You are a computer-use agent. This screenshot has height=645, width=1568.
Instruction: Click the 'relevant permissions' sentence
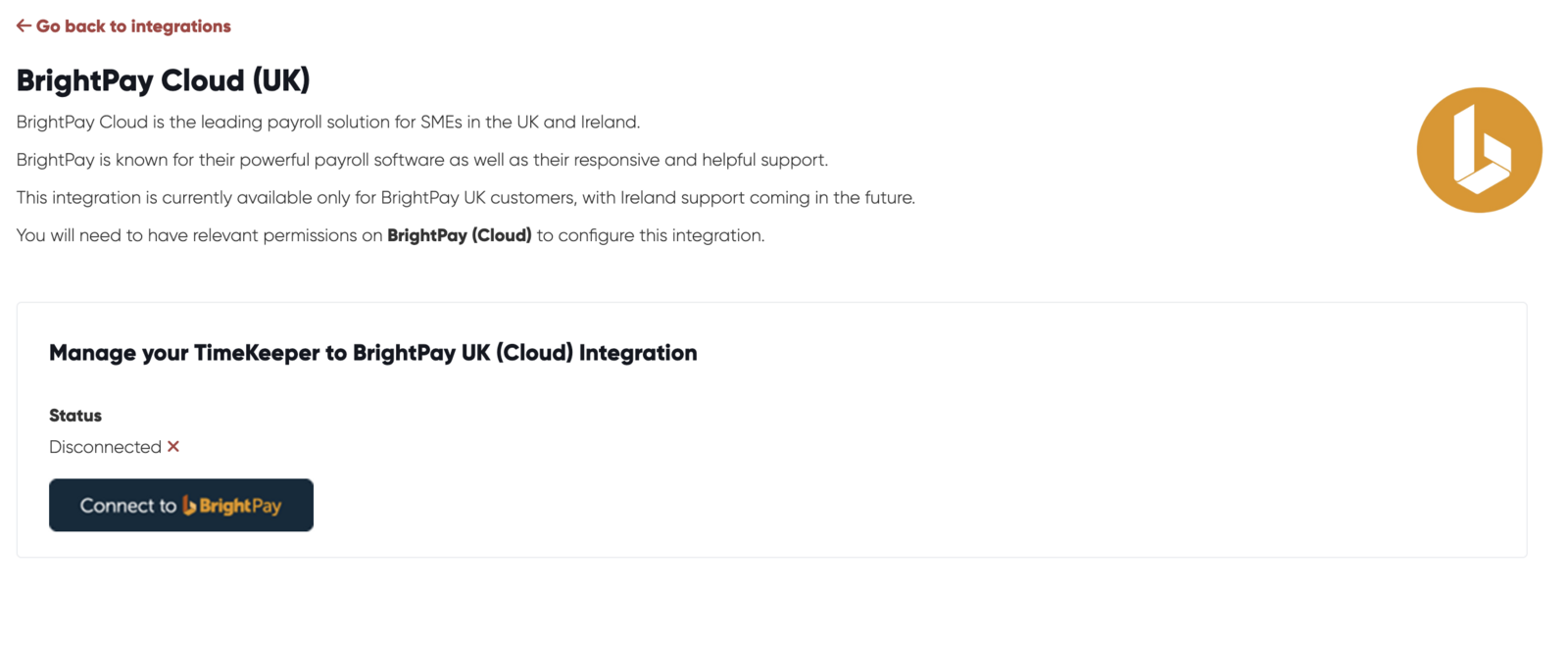[x=390, y=235]
